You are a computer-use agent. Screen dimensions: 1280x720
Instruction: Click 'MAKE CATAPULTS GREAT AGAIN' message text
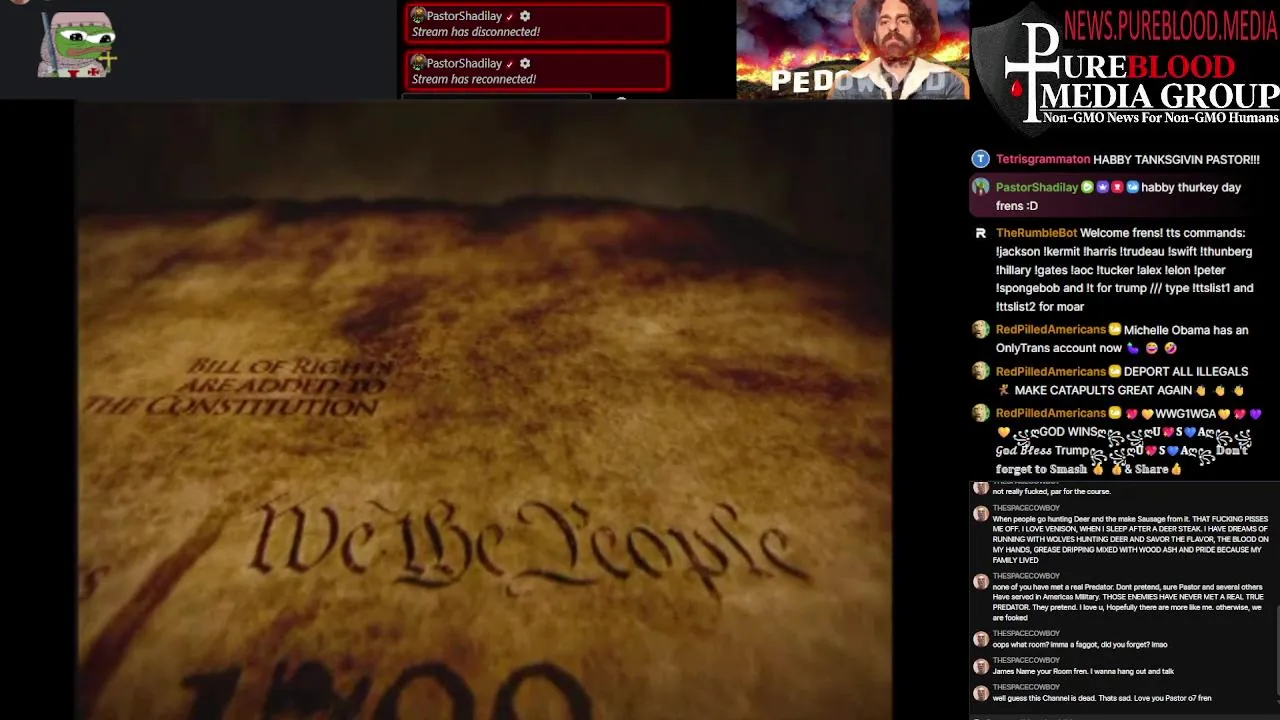(1103, 390)
